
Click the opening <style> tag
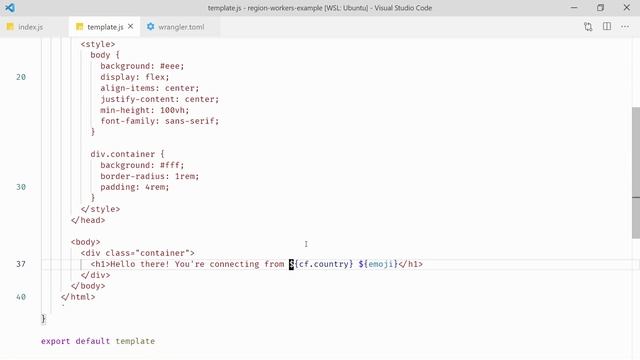98,44
